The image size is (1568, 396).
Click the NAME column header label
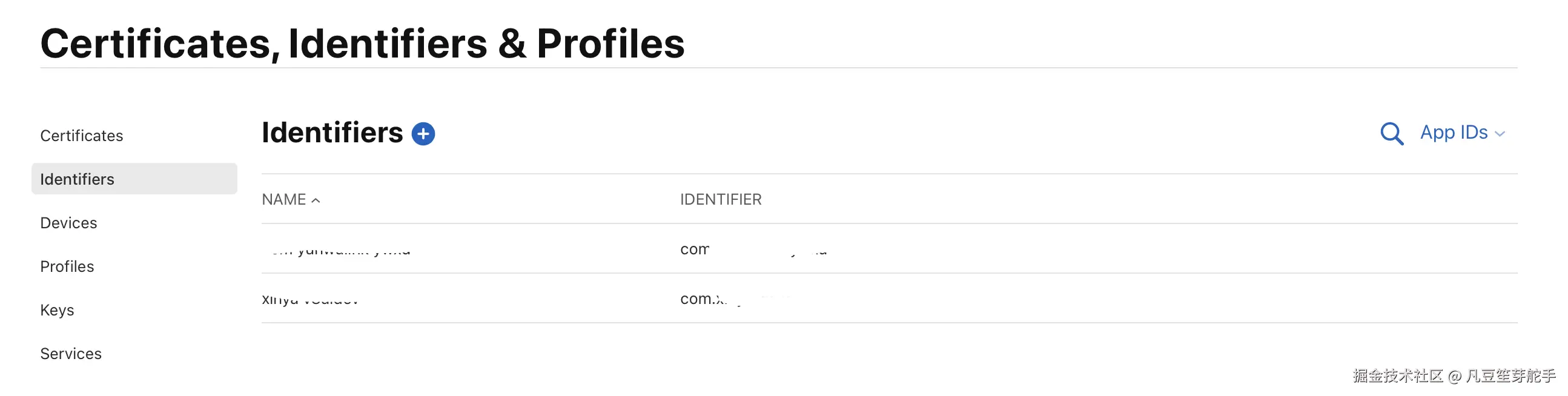pos(283,200)
